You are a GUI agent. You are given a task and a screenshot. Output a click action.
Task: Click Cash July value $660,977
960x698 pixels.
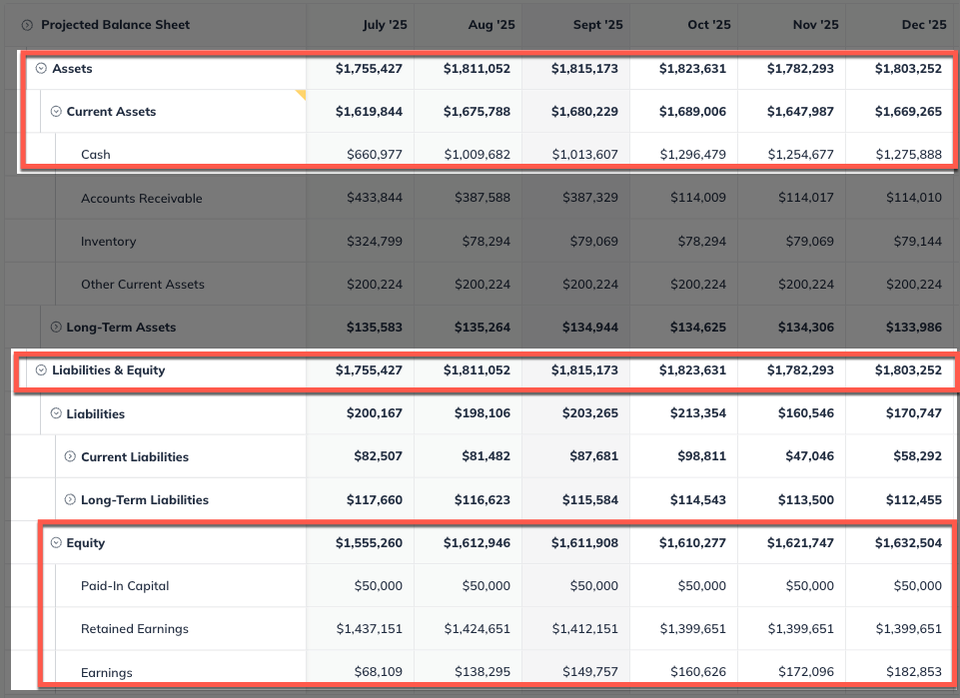pos(374,154)
